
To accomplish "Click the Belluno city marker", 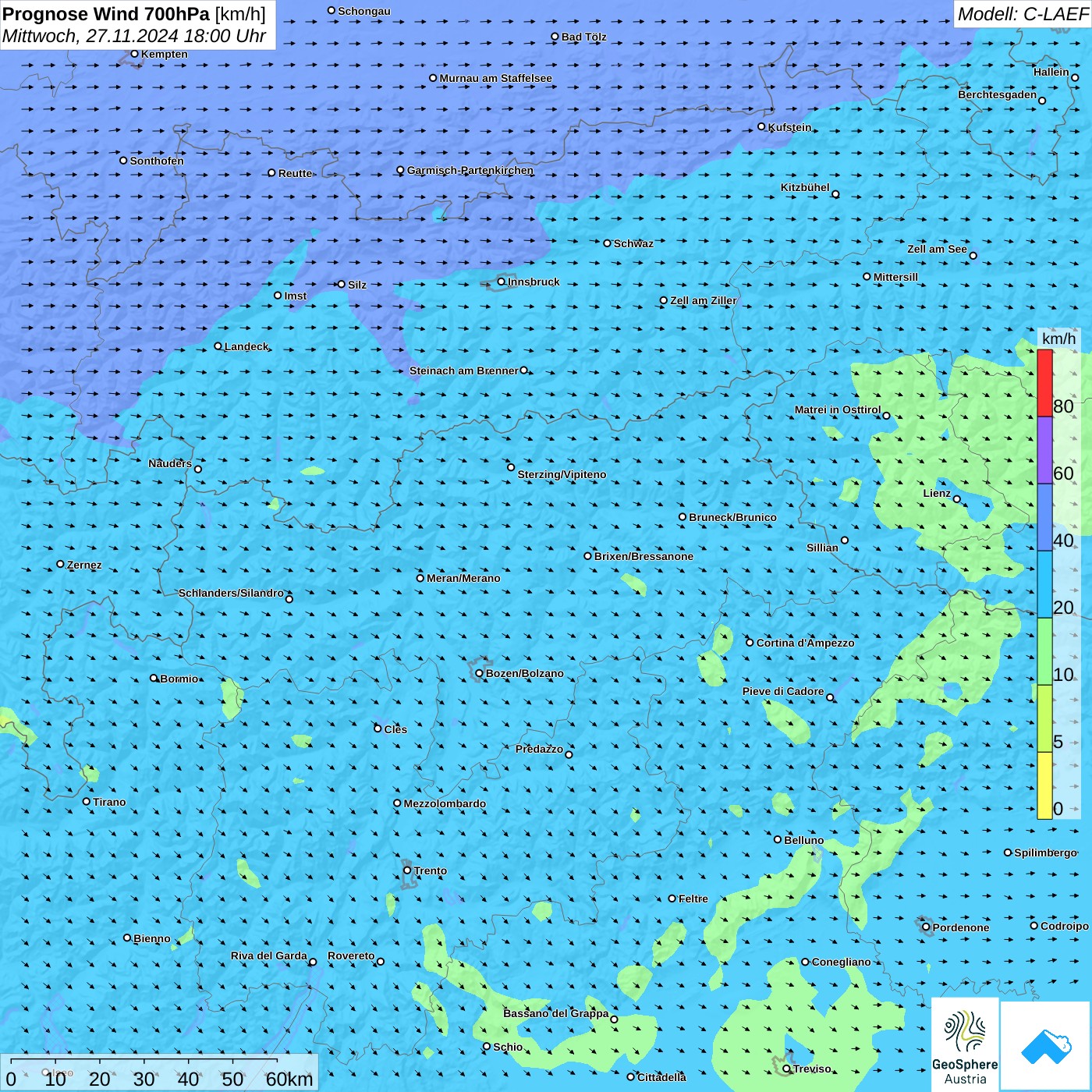I will coord(778,839).
